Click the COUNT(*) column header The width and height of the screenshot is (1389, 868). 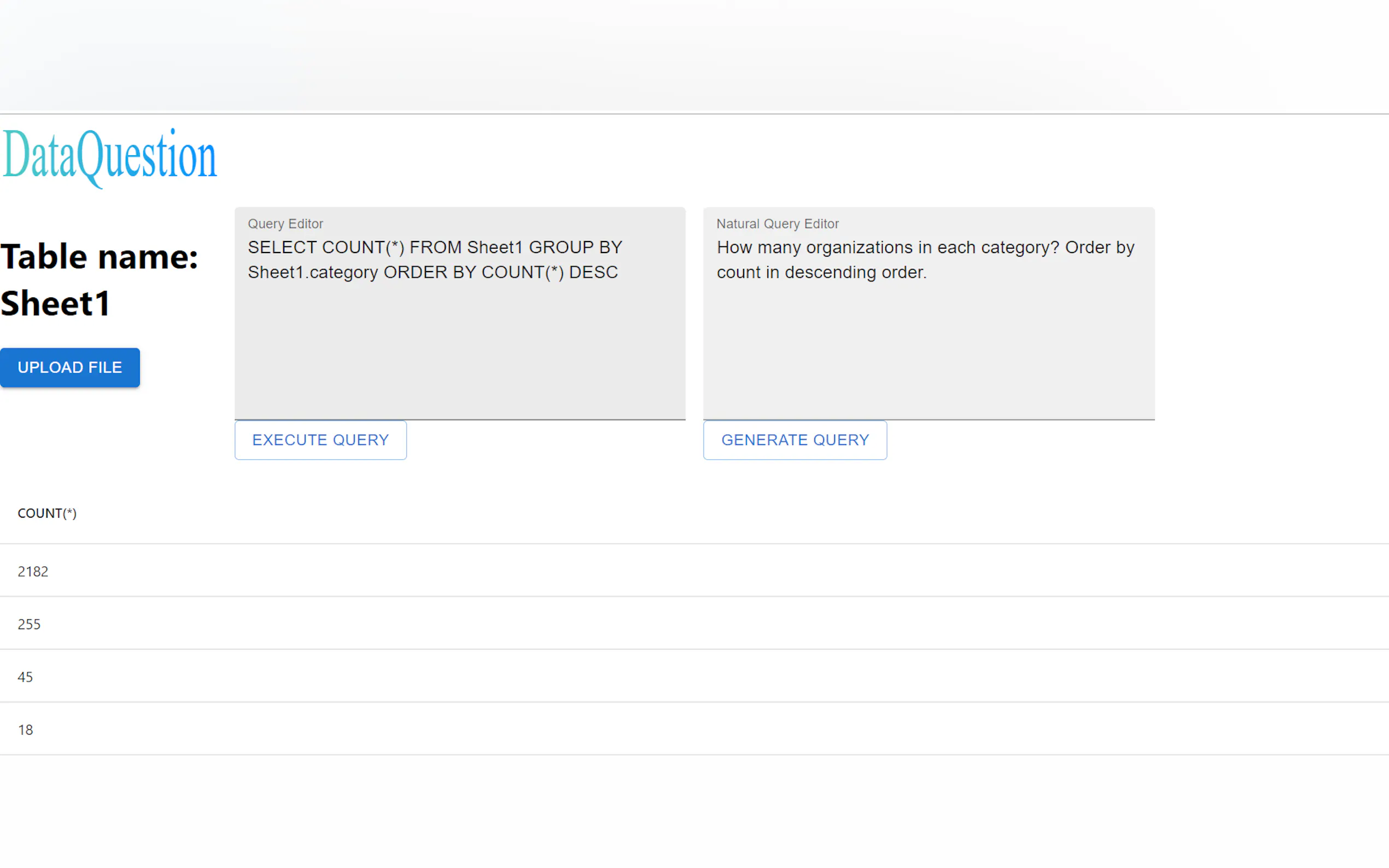(x=47, y=513)
